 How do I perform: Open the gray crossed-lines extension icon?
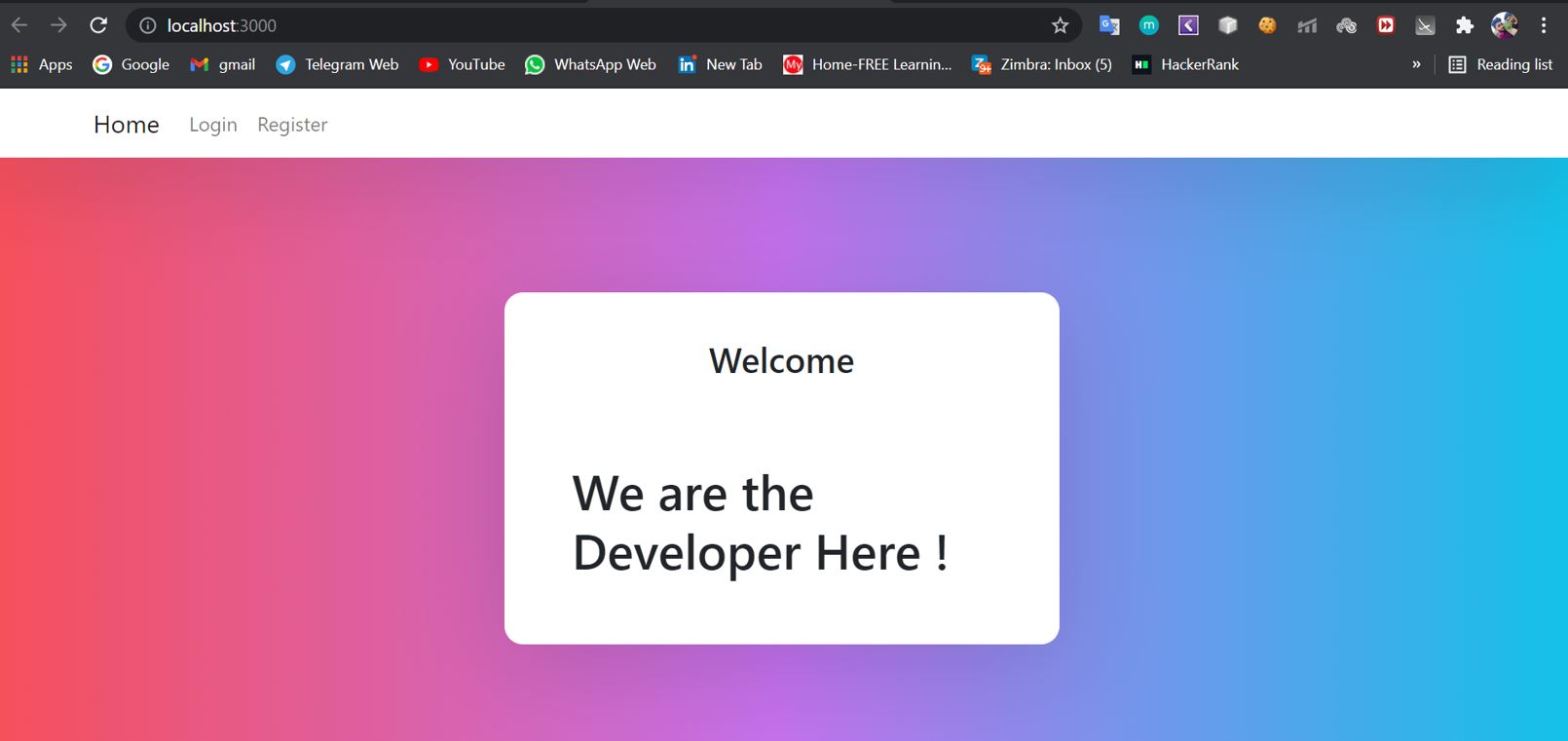[1425, 25]
